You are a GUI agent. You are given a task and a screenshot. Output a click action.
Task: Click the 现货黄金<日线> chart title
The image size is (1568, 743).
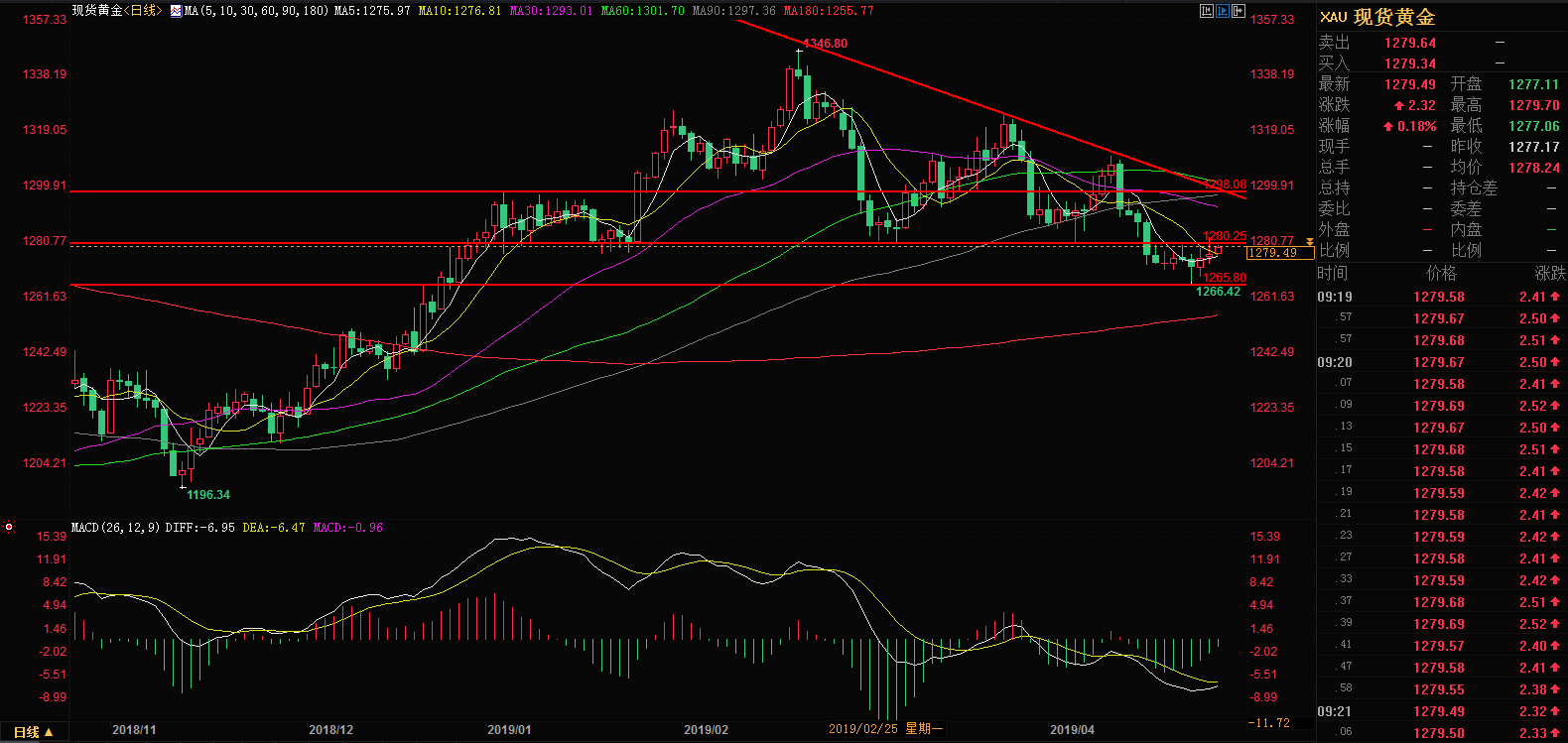pos(116,11)
